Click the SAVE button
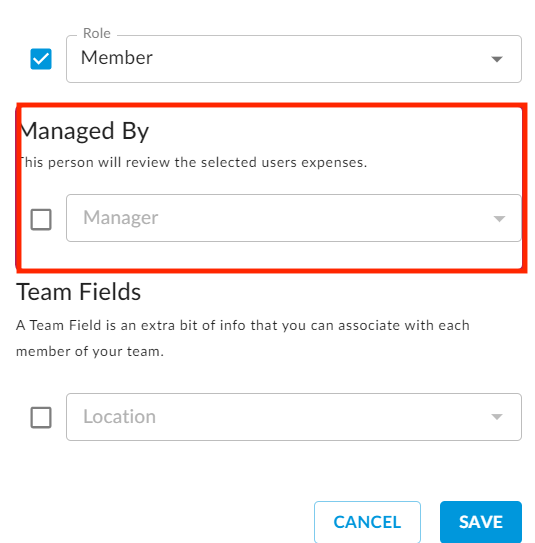Screen dimensions: 535x543 (x=481, y=522)
